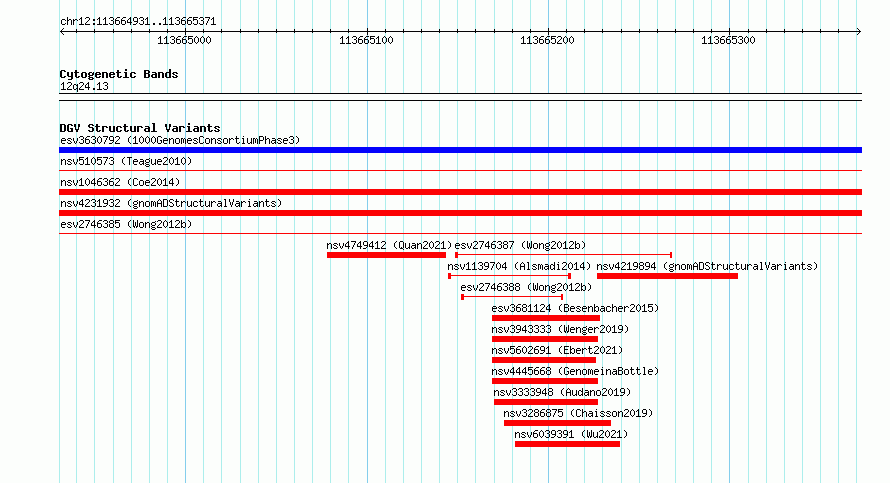Click the nsv4219894 red bar

point(668,276)
